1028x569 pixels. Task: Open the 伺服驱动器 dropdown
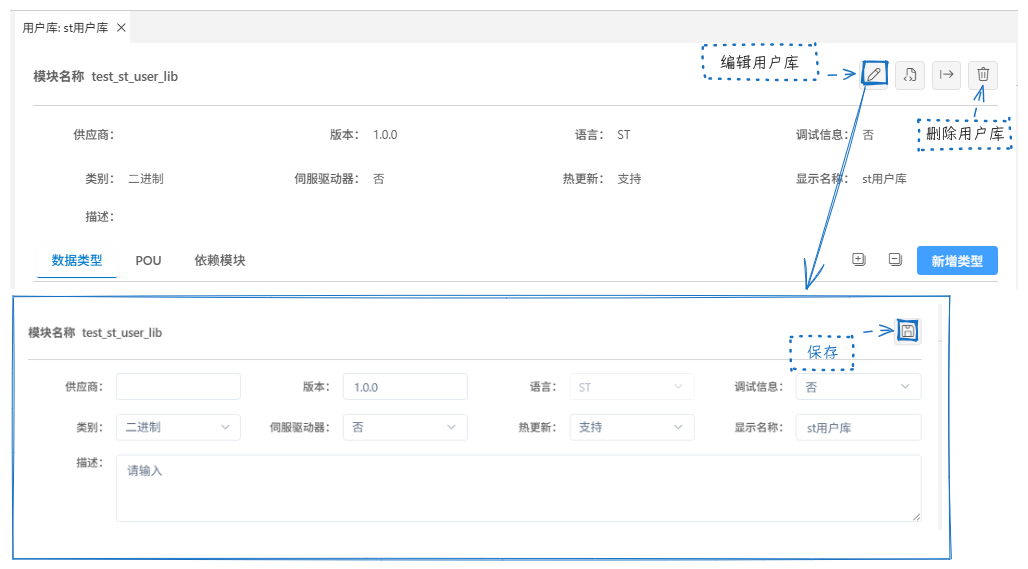pos(405,427)
